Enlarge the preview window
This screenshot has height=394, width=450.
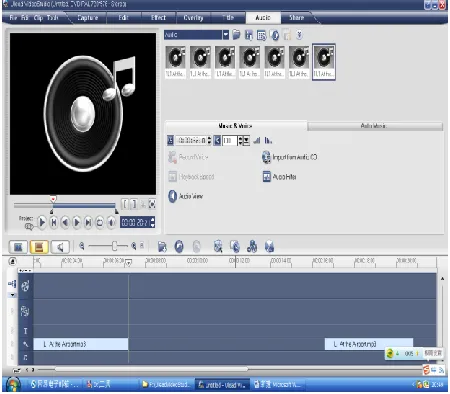click(152, 204)
